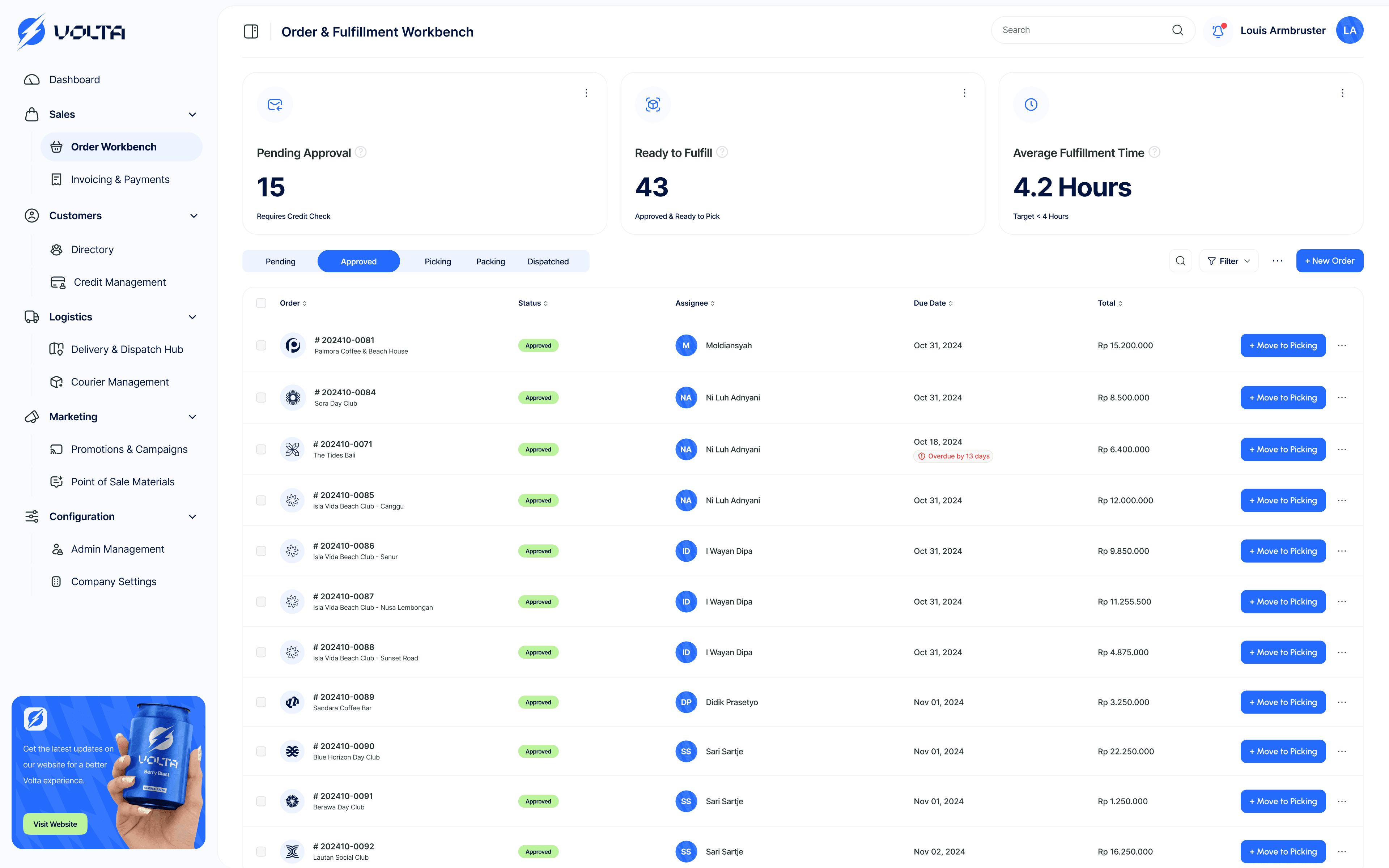The image size is (1389, 868).
Task: Toggle the select-all orders checkbox
Action: pos(261,303)
